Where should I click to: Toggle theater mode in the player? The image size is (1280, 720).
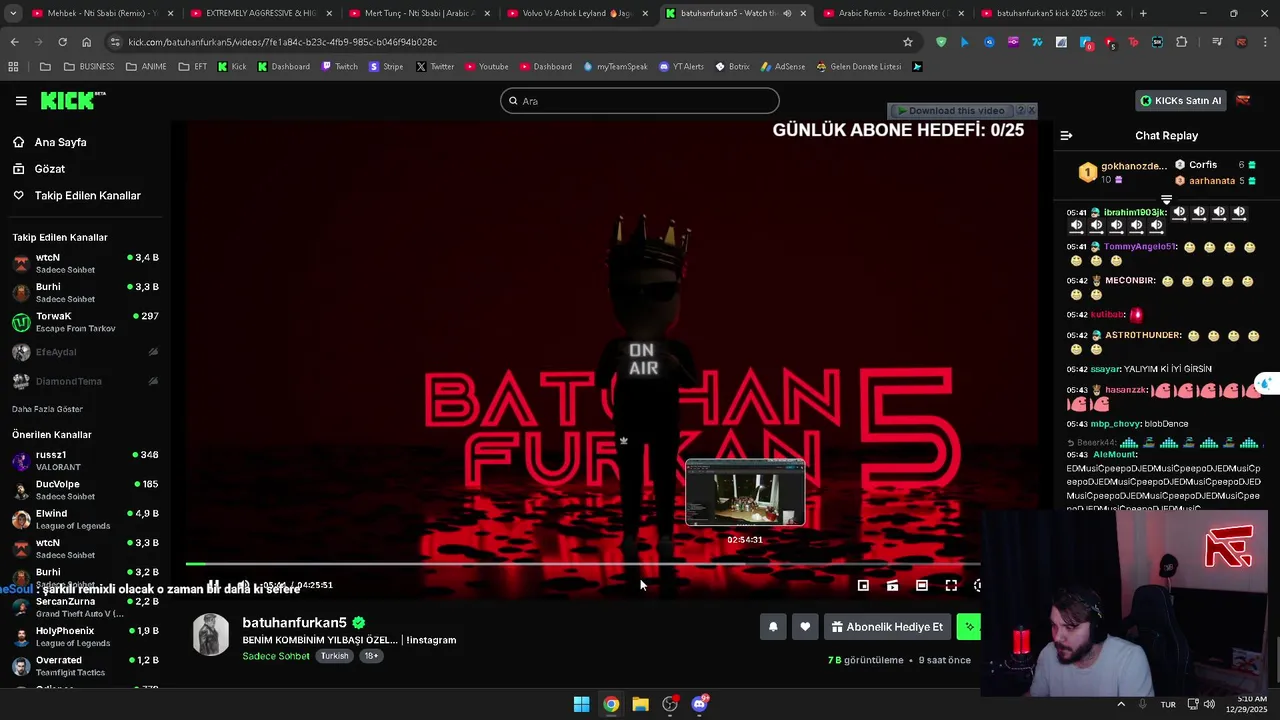(922, 586)
